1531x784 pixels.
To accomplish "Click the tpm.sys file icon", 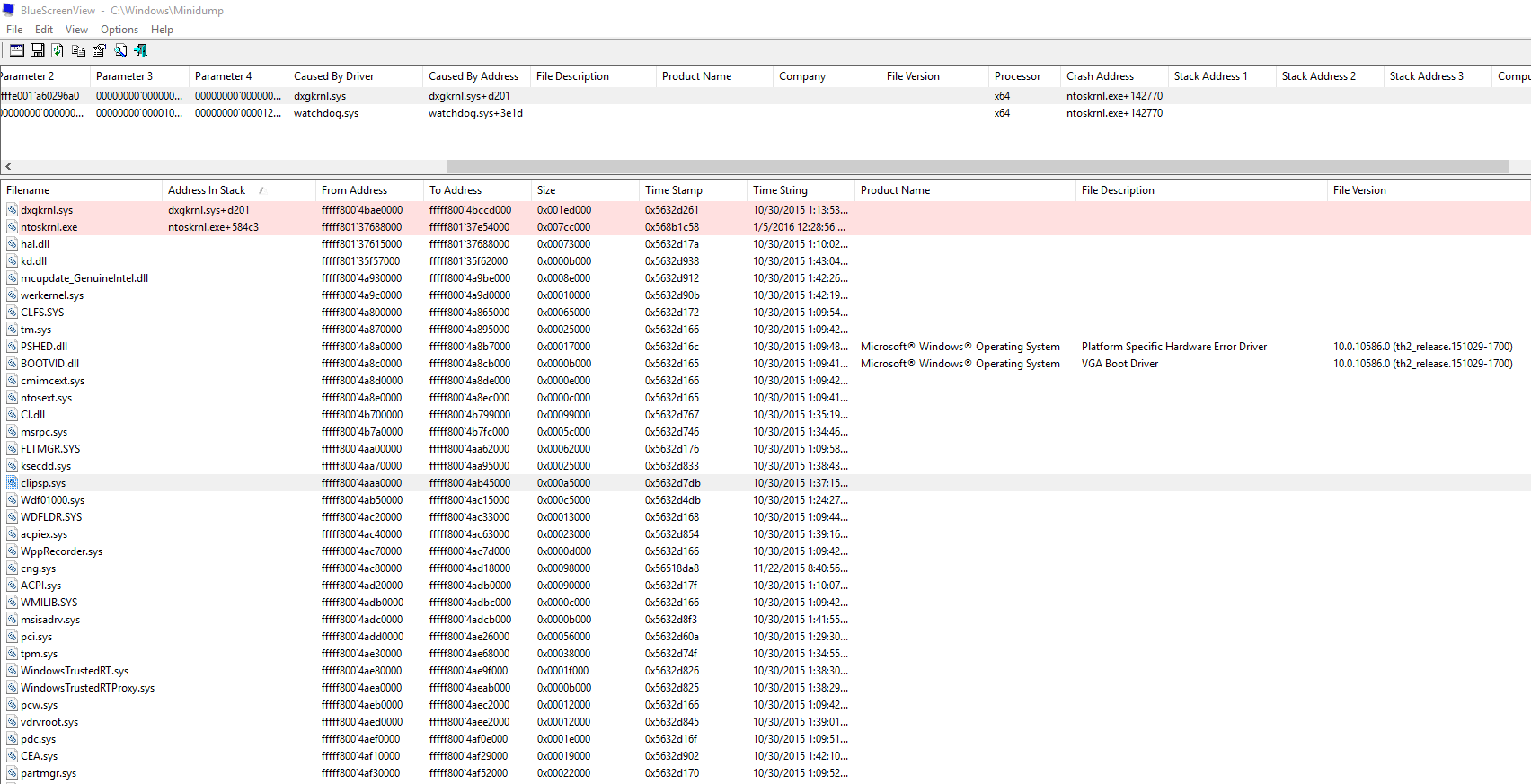I will (x=13, y=654).
